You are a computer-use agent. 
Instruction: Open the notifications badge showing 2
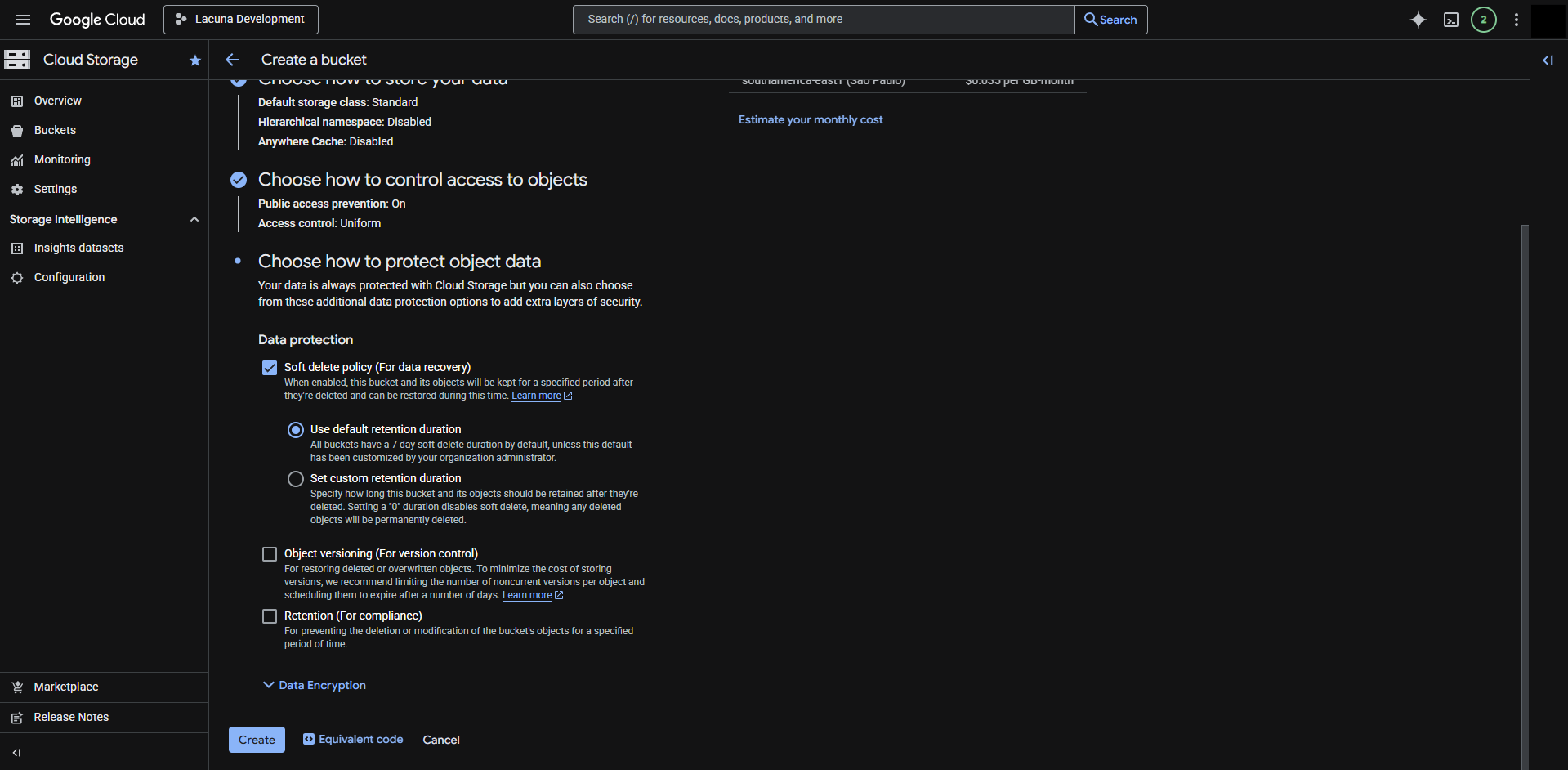1483,20
